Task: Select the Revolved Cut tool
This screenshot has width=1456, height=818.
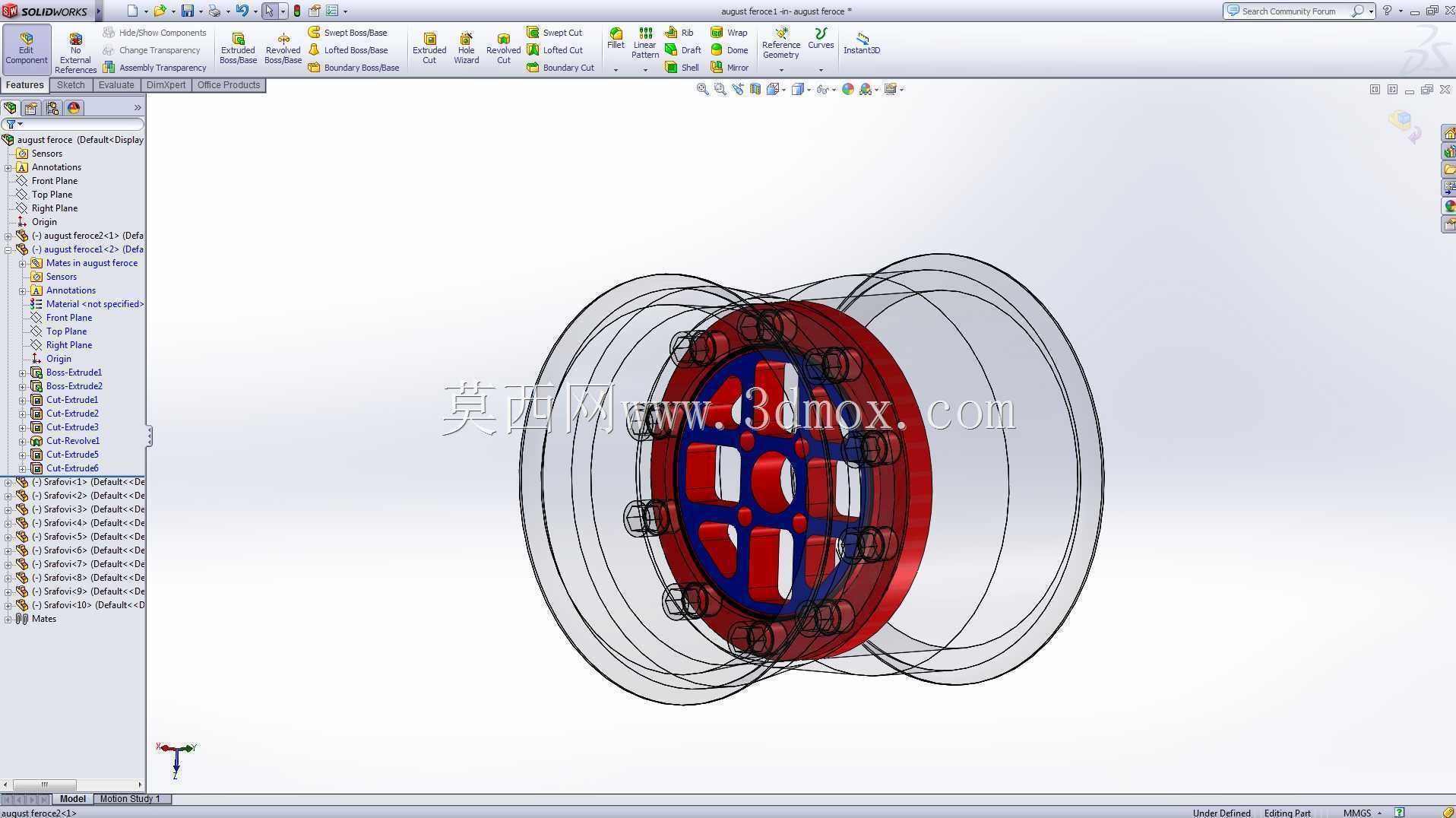Action: point(503,49)
